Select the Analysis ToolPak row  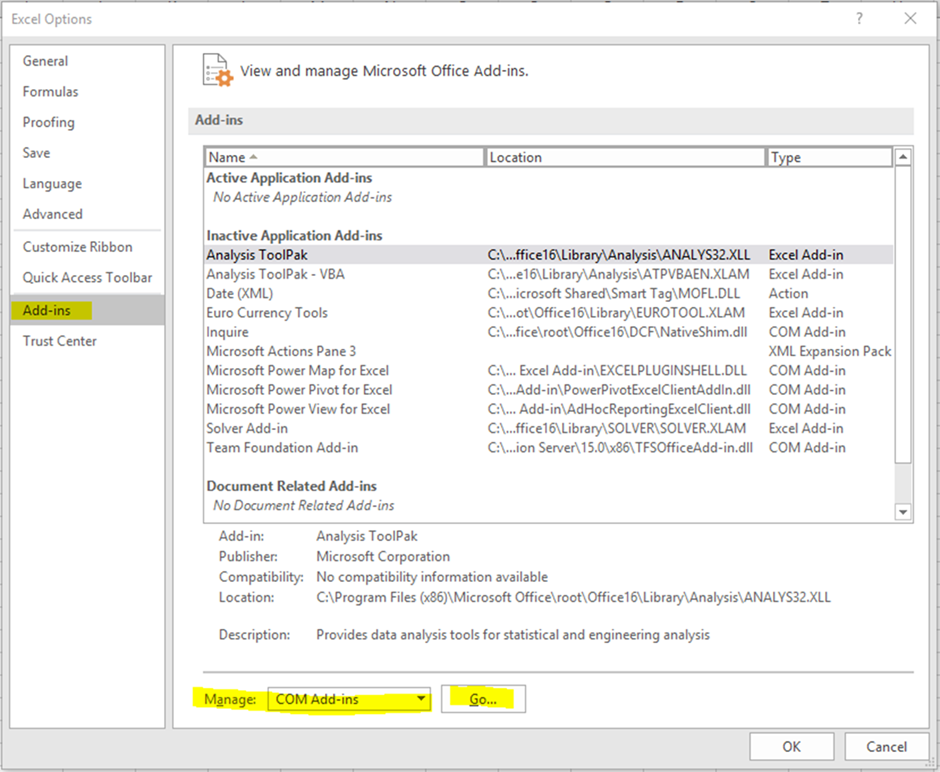coord(548,255)
